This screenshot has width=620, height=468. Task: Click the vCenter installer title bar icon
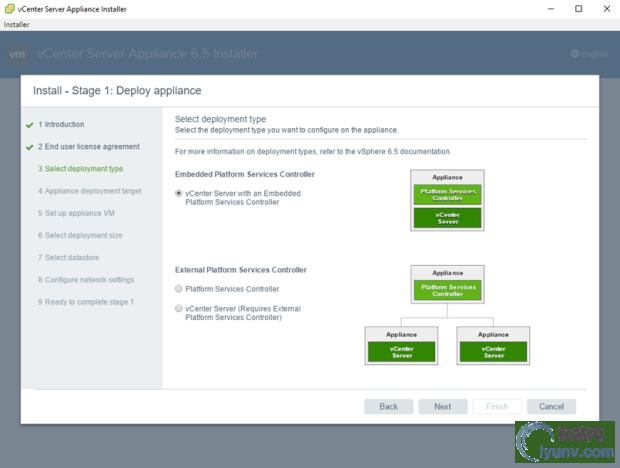click(x=9, y=9)
